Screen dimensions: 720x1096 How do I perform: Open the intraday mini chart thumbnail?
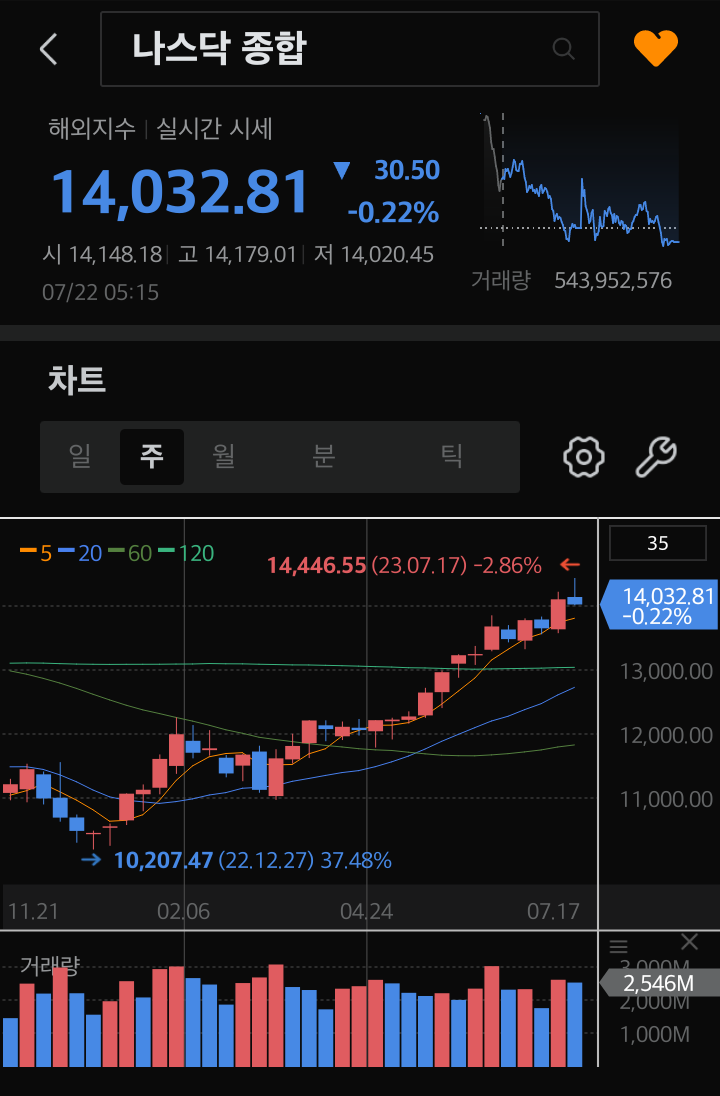tap(579, 179)
